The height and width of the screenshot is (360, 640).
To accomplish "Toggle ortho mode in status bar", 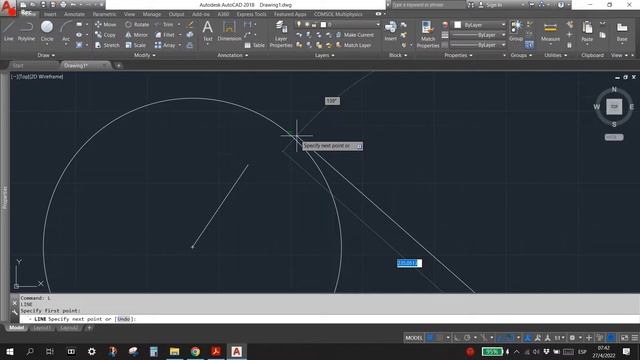I will click(x=457, y=338).
